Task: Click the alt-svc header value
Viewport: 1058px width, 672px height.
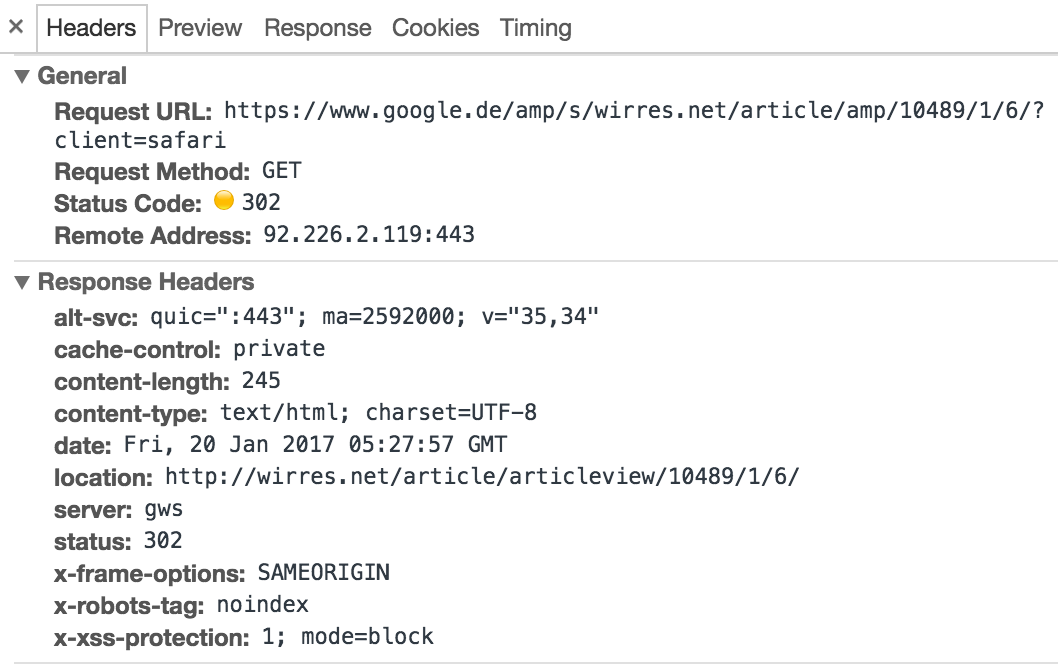Action: tap(374, 317)
